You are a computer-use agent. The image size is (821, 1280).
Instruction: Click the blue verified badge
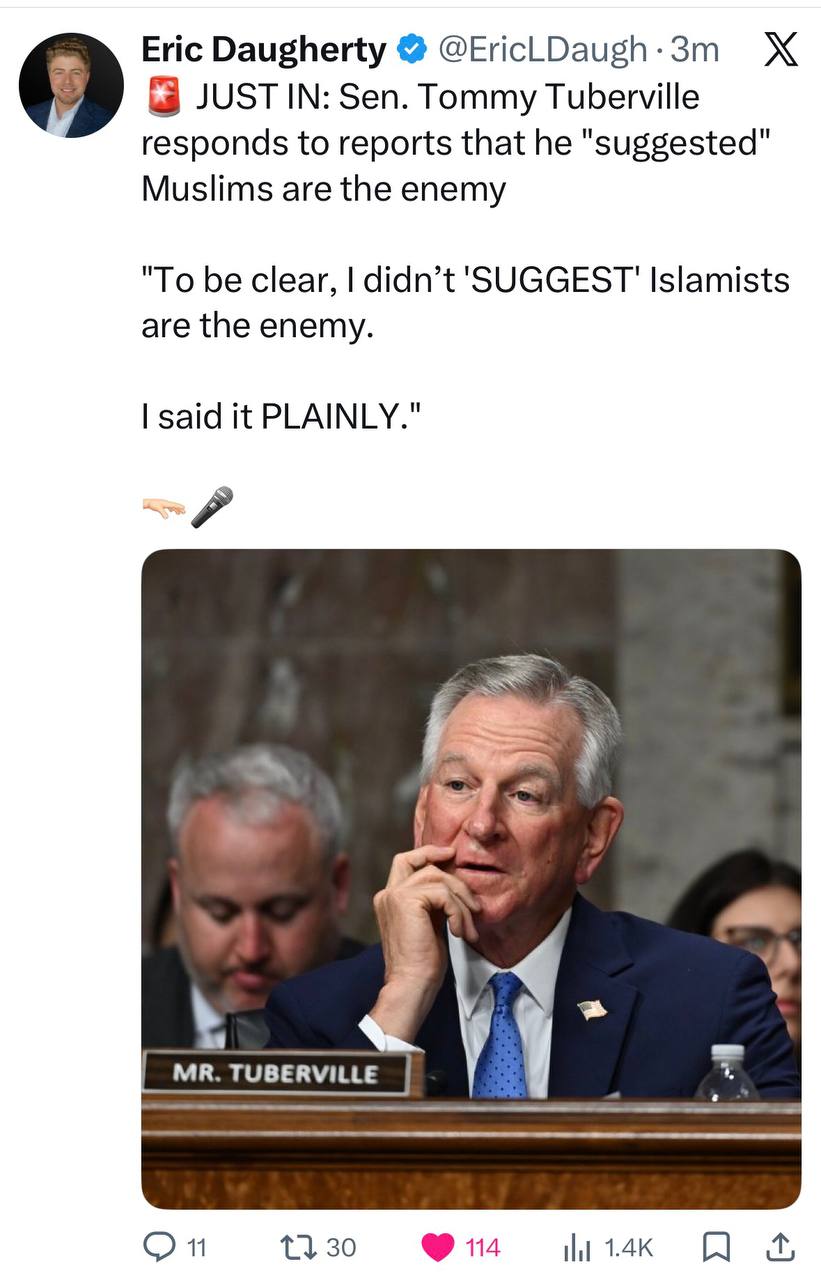(x=411, y=49)
